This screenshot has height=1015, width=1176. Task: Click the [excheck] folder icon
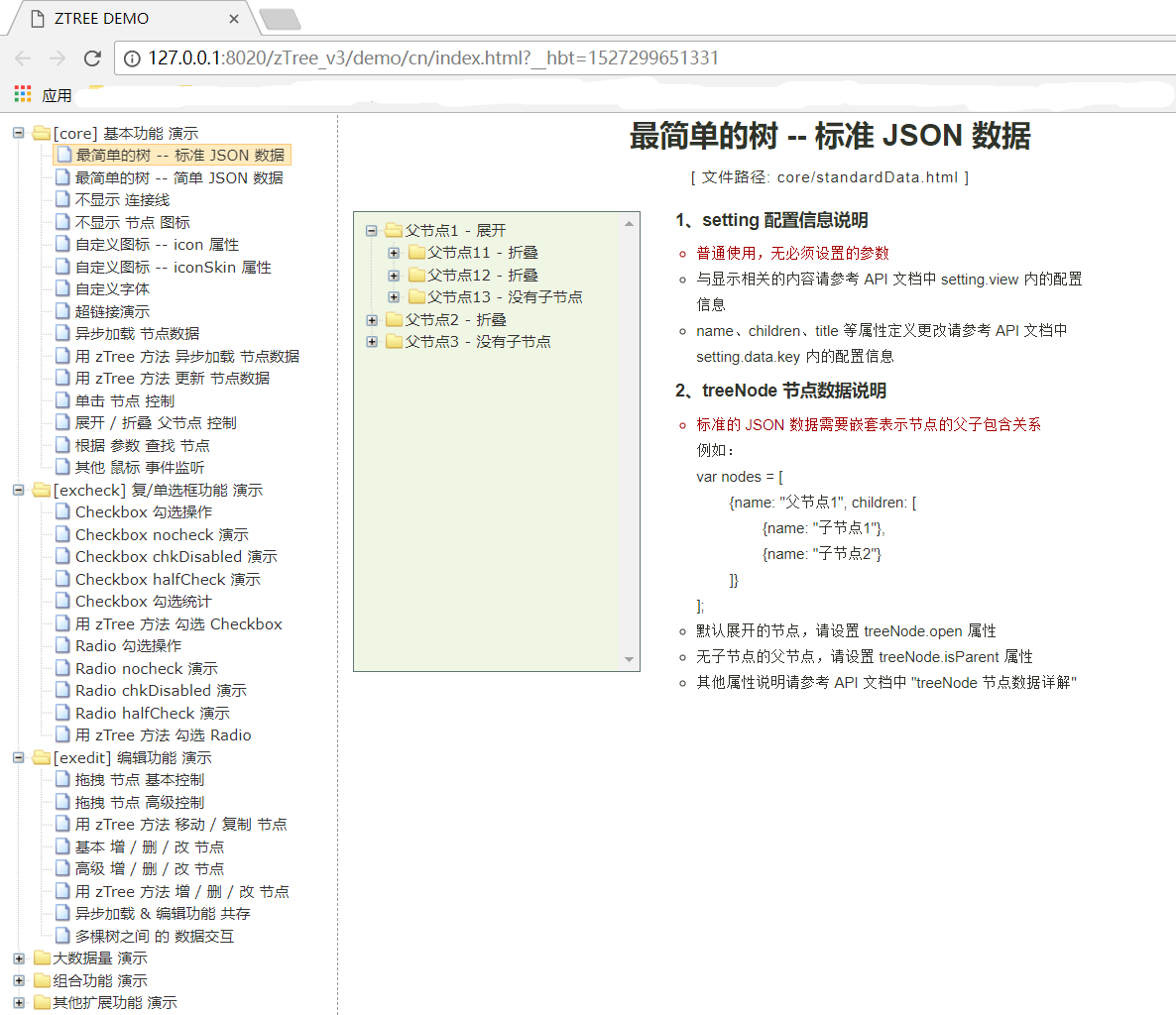point(42,490)
